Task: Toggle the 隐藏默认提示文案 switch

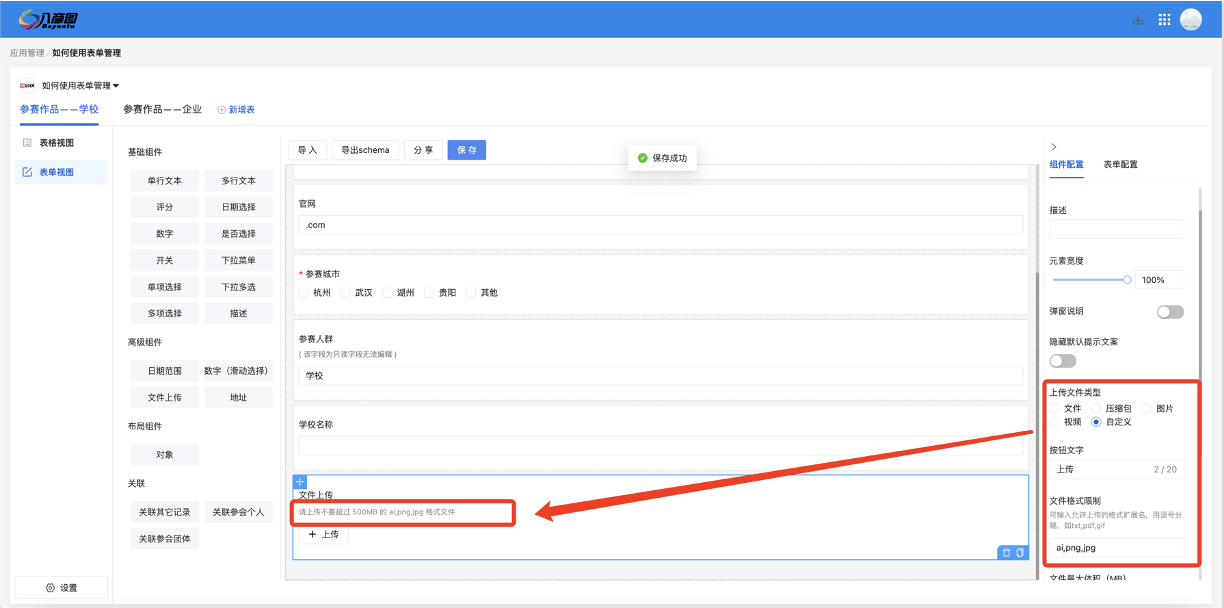Action: tap(1062, 360)
